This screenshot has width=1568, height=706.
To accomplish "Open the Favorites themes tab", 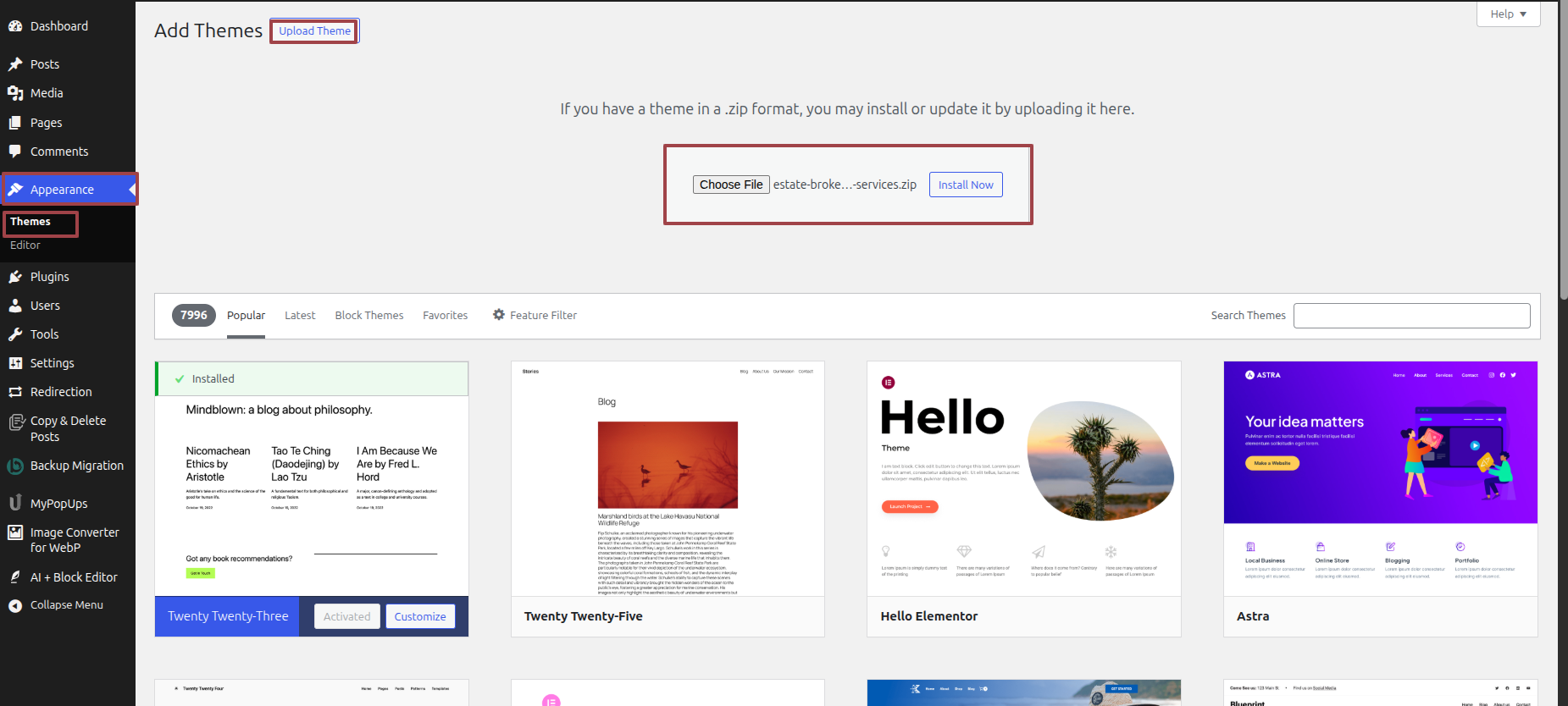I will pos(445,316).
